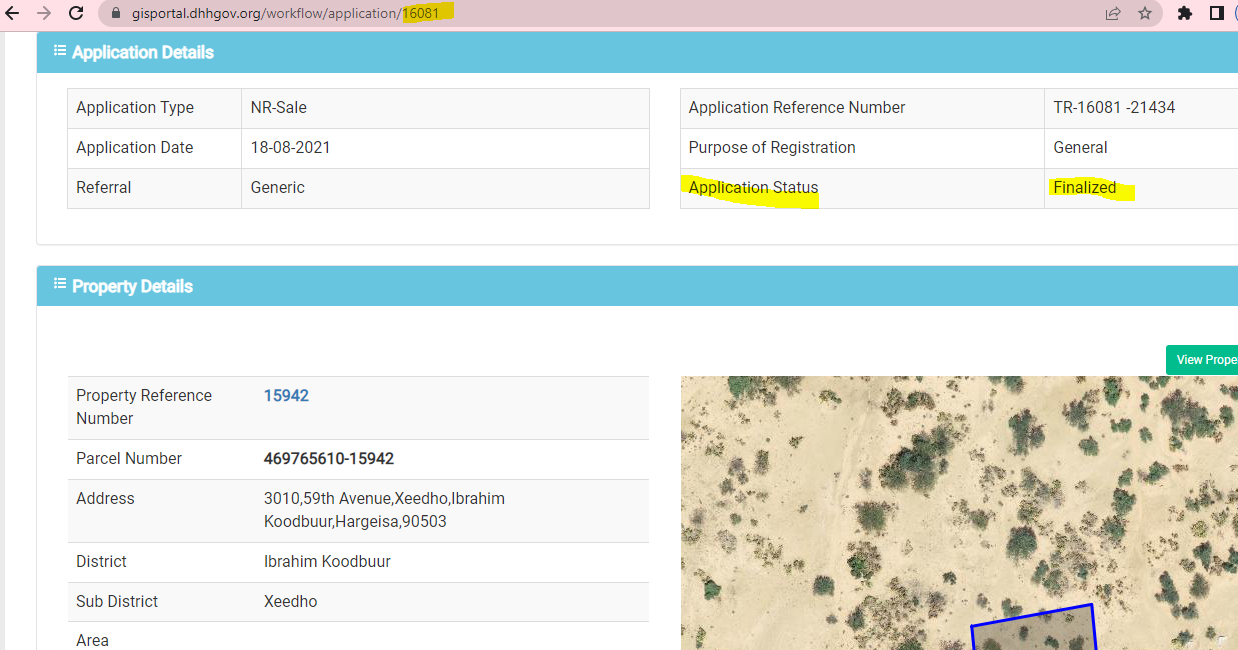Screen dimensions: 1238x650
Task: Select the NR-Sale application type value
Action: (x=278, y=108)
